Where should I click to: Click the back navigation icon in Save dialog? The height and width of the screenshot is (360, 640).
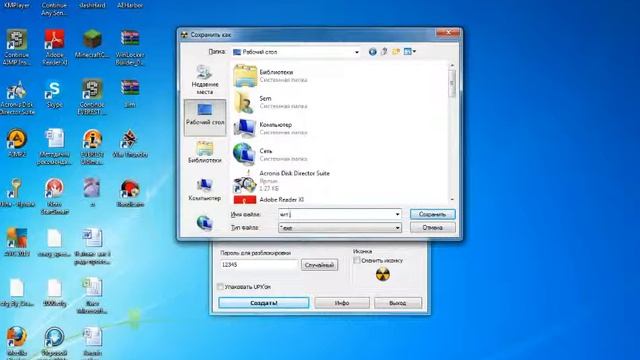pos(372,52)
